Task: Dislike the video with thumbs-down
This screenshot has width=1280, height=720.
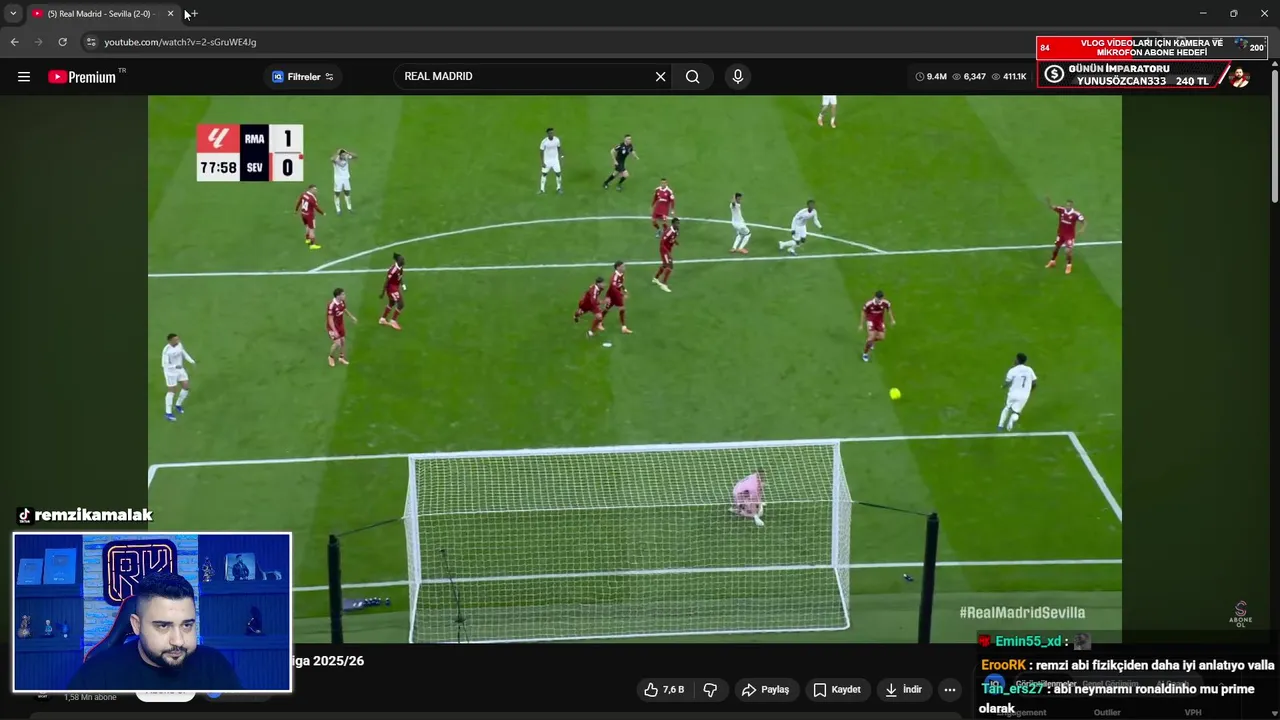Action: [x=710, y=690]
